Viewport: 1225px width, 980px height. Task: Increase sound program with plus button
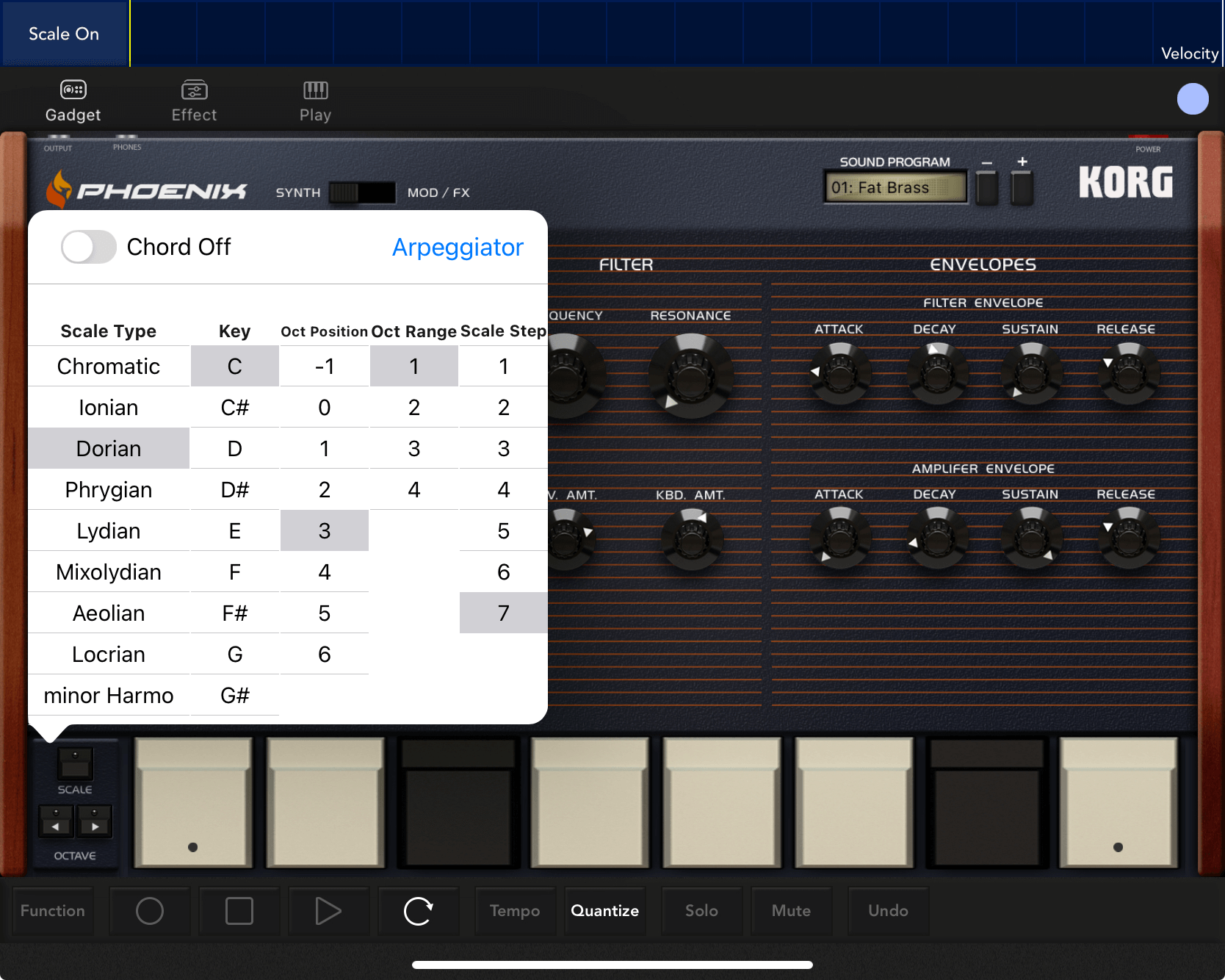(x=1022, y=187)
